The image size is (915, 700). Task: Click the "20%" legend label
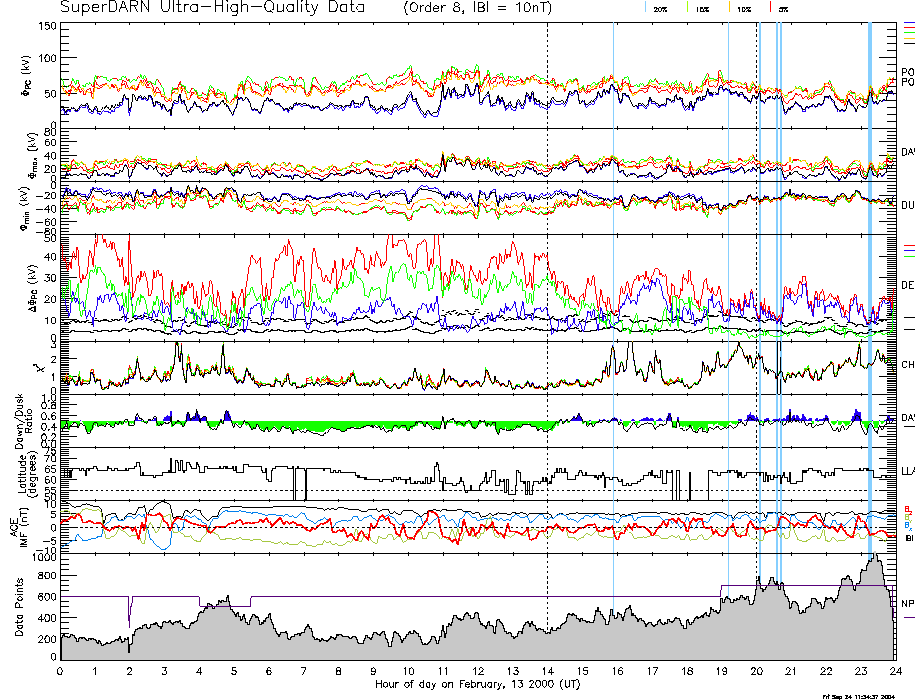point(661,10)
